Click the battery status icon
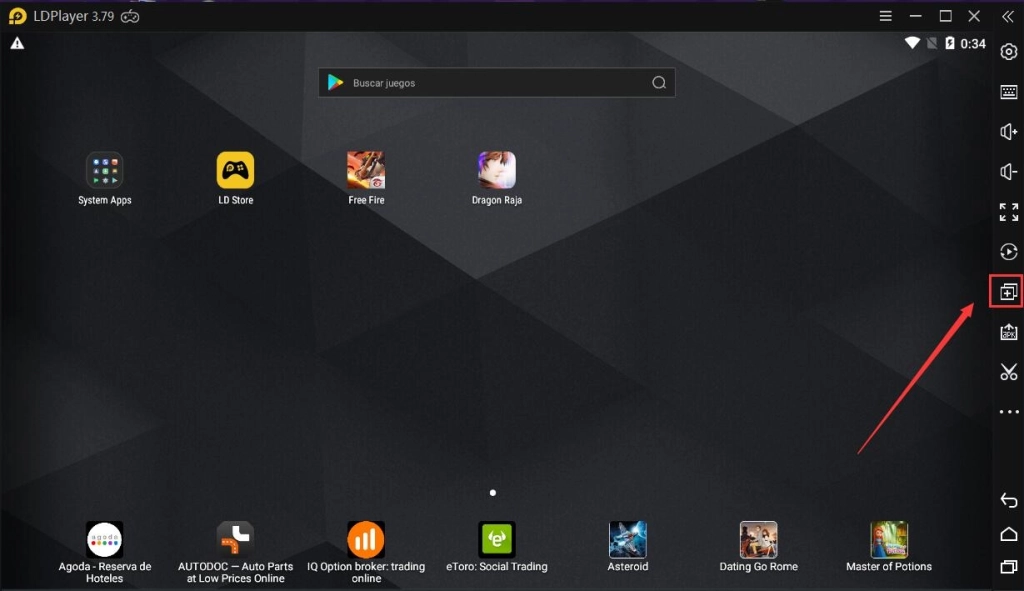The height and width of the screenshot is (591, 1024). pos(950,43)
